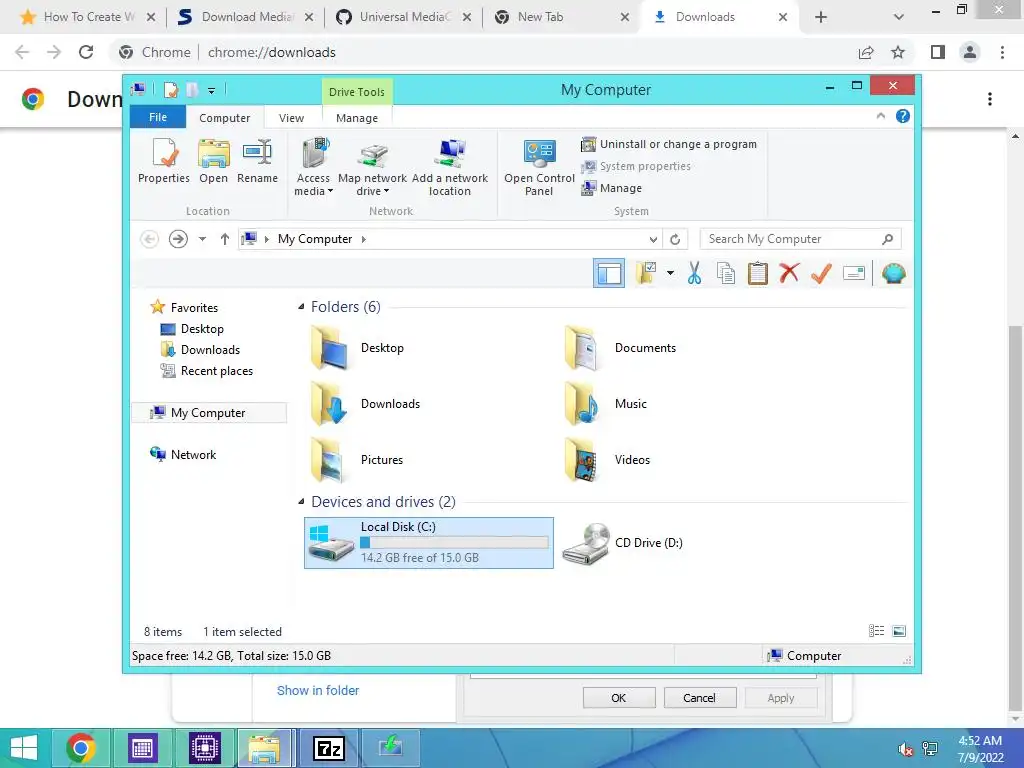1024x768 pixels.
Task: Select the CD Drive (D:) item
Action: pos(622,543)
